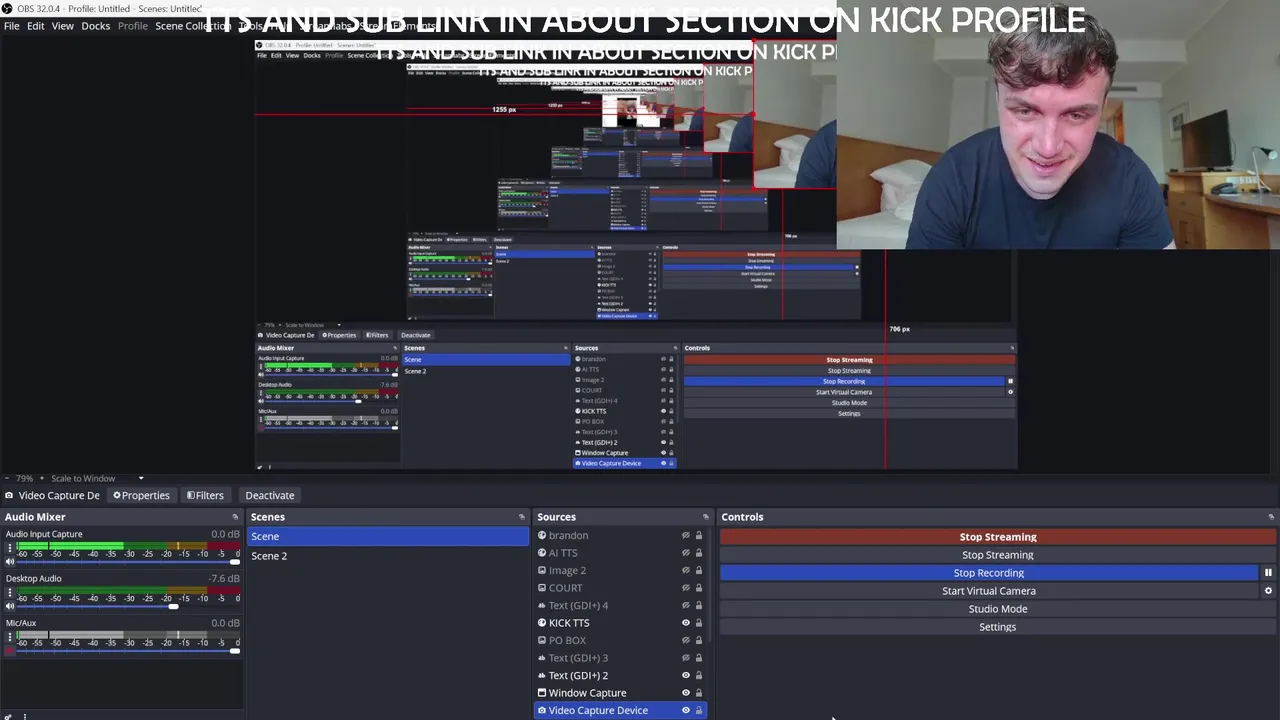Show the COURT source
The width and height of the screenshot is (1280, 720).
[x=686, y=588]
